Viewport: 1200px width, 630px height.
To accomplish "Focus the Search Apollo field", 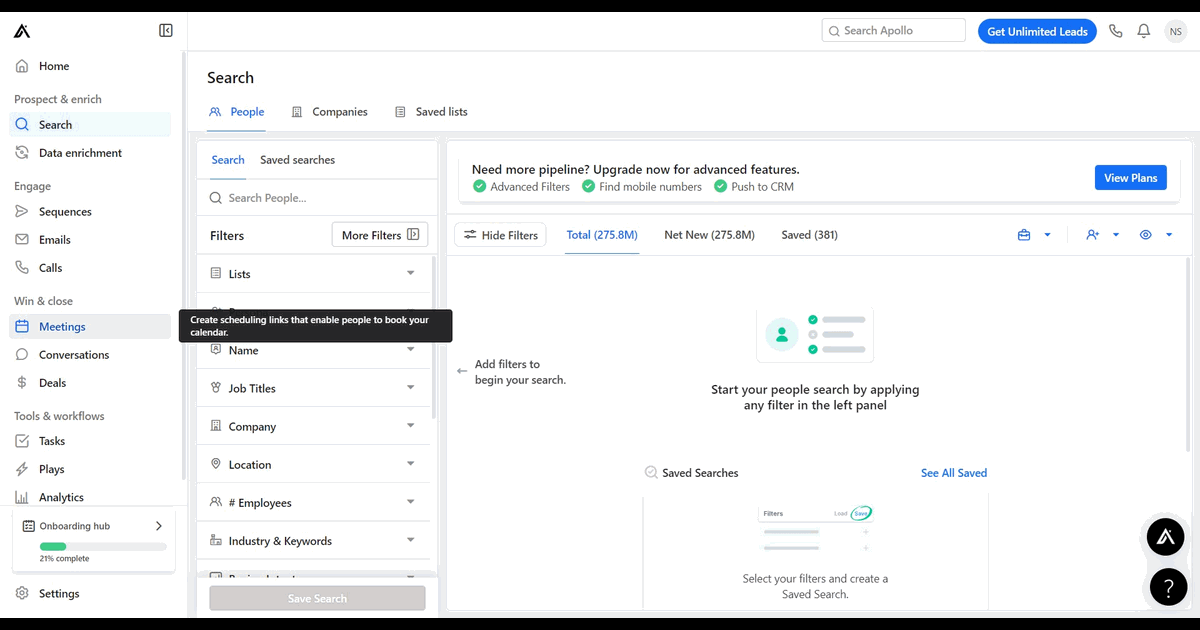I will (x=893, y=31).
